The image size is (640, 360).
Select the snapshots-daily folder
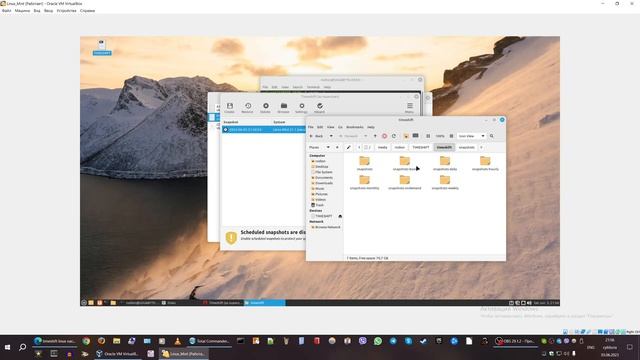tap(444, 163)
